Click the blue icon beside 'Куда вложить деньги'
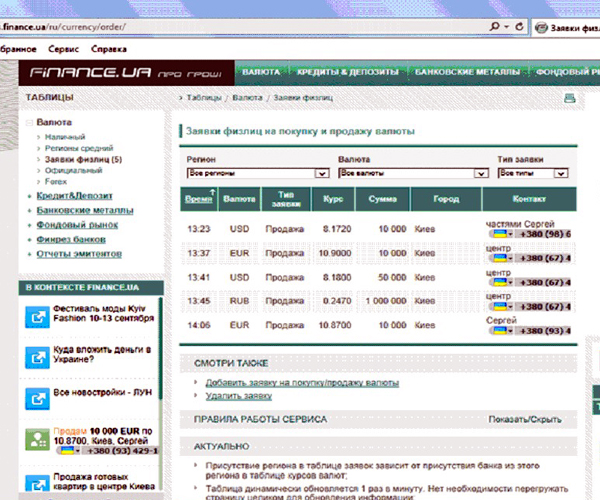The image size is (600, 500). pos(38,358)
